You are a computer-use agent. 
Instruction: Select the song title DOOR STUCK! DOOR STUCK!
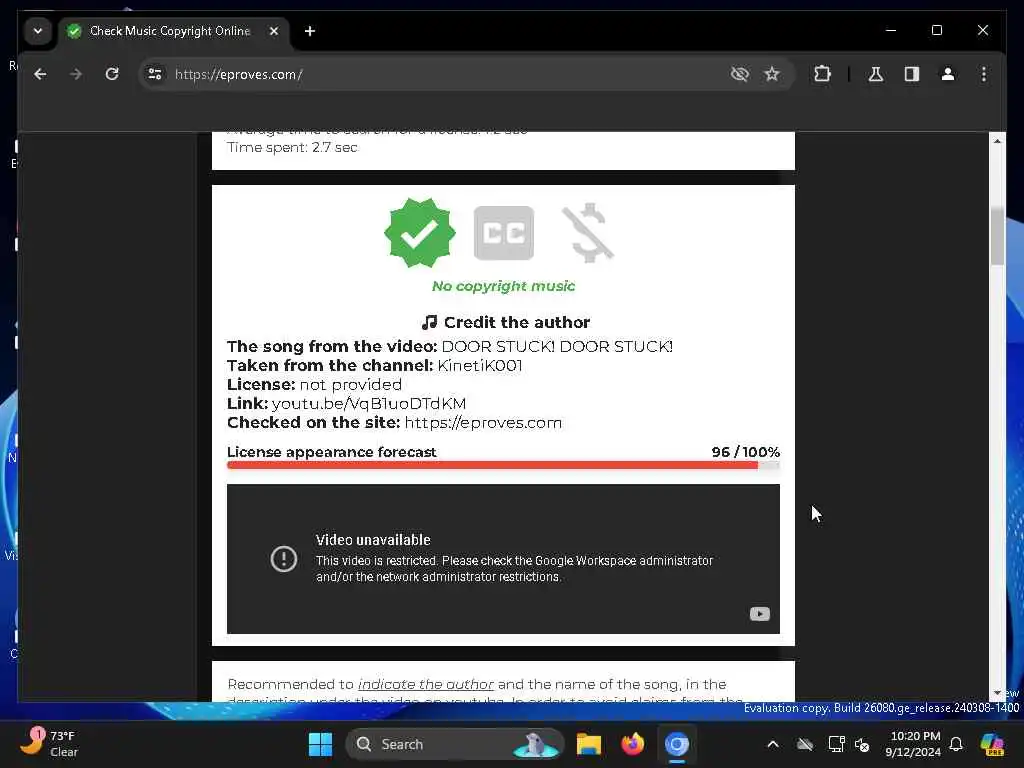557,347
